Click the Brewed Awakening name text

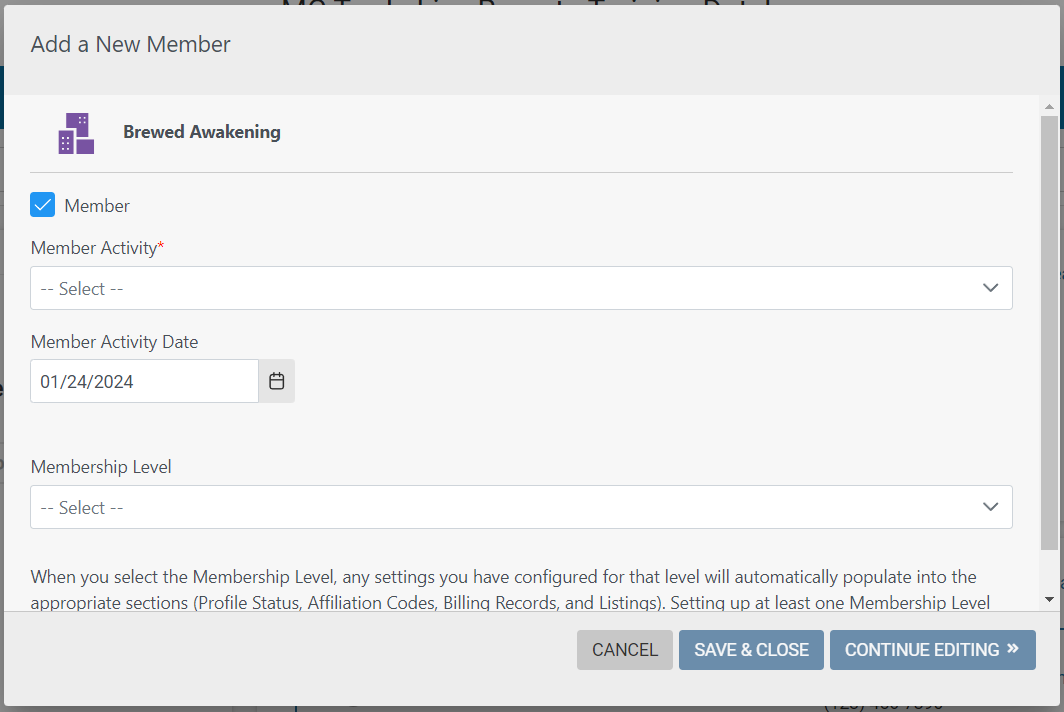coord(202,132)
